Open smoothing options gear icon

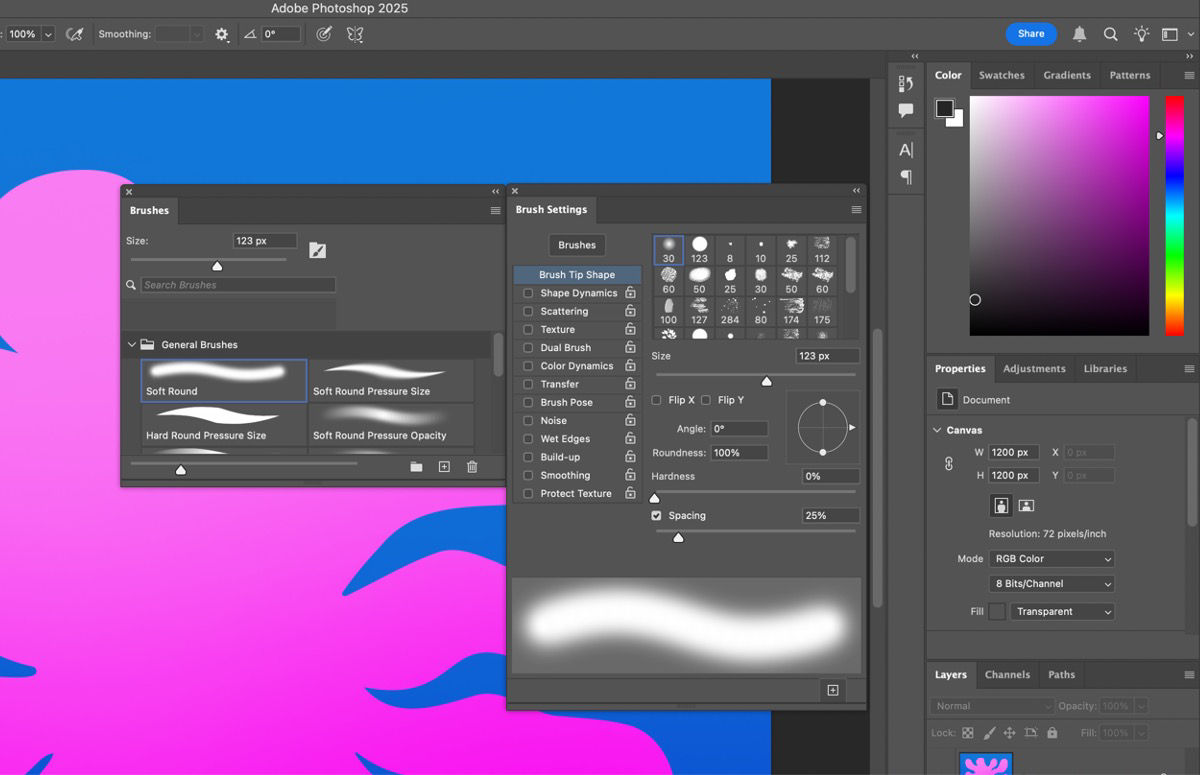222,34
